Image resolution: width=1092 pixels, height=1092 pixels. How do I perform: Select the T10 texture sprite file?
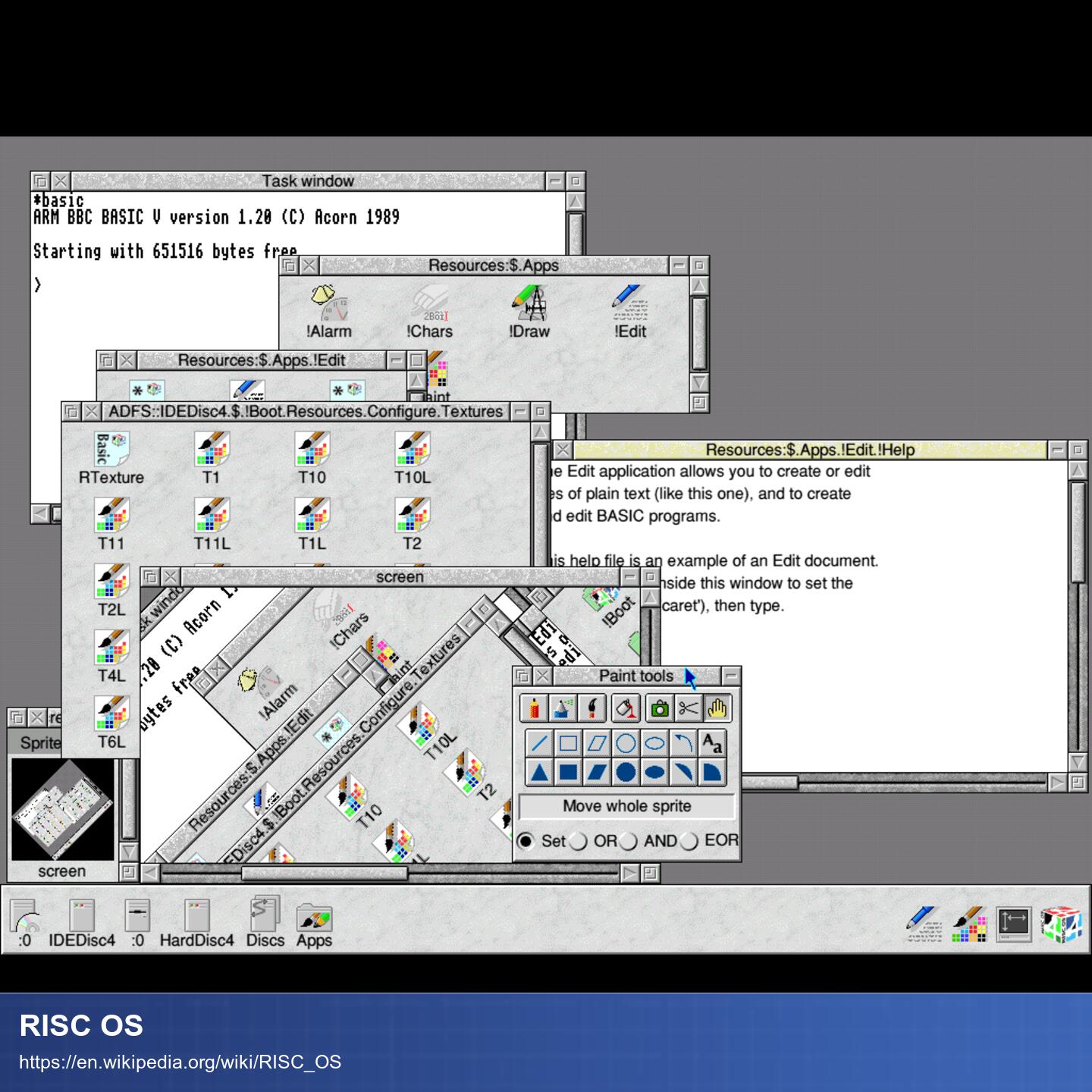(x=312, y=458)
